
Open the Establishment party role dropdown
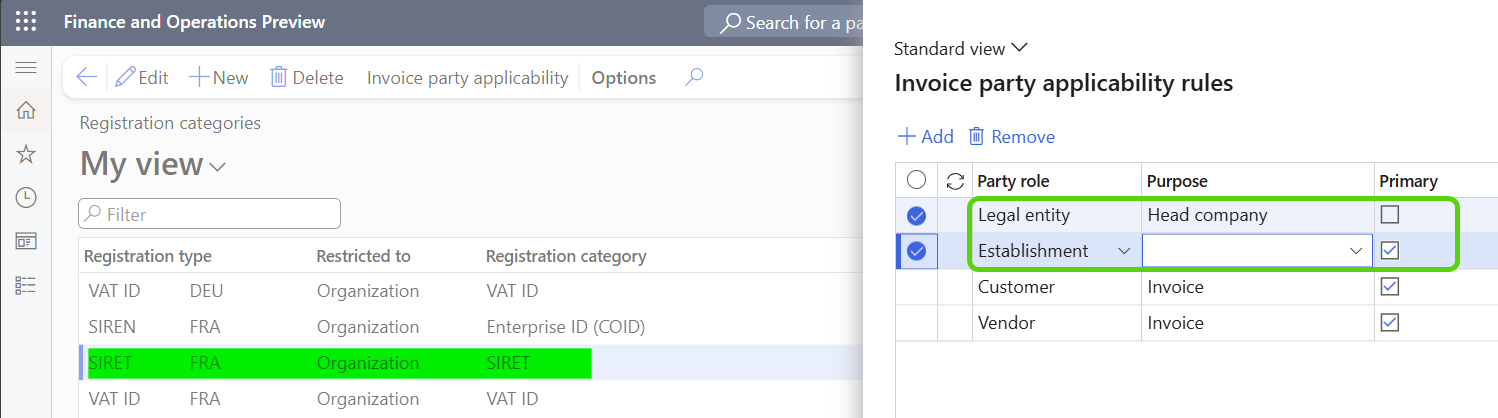pos(1123,251)
